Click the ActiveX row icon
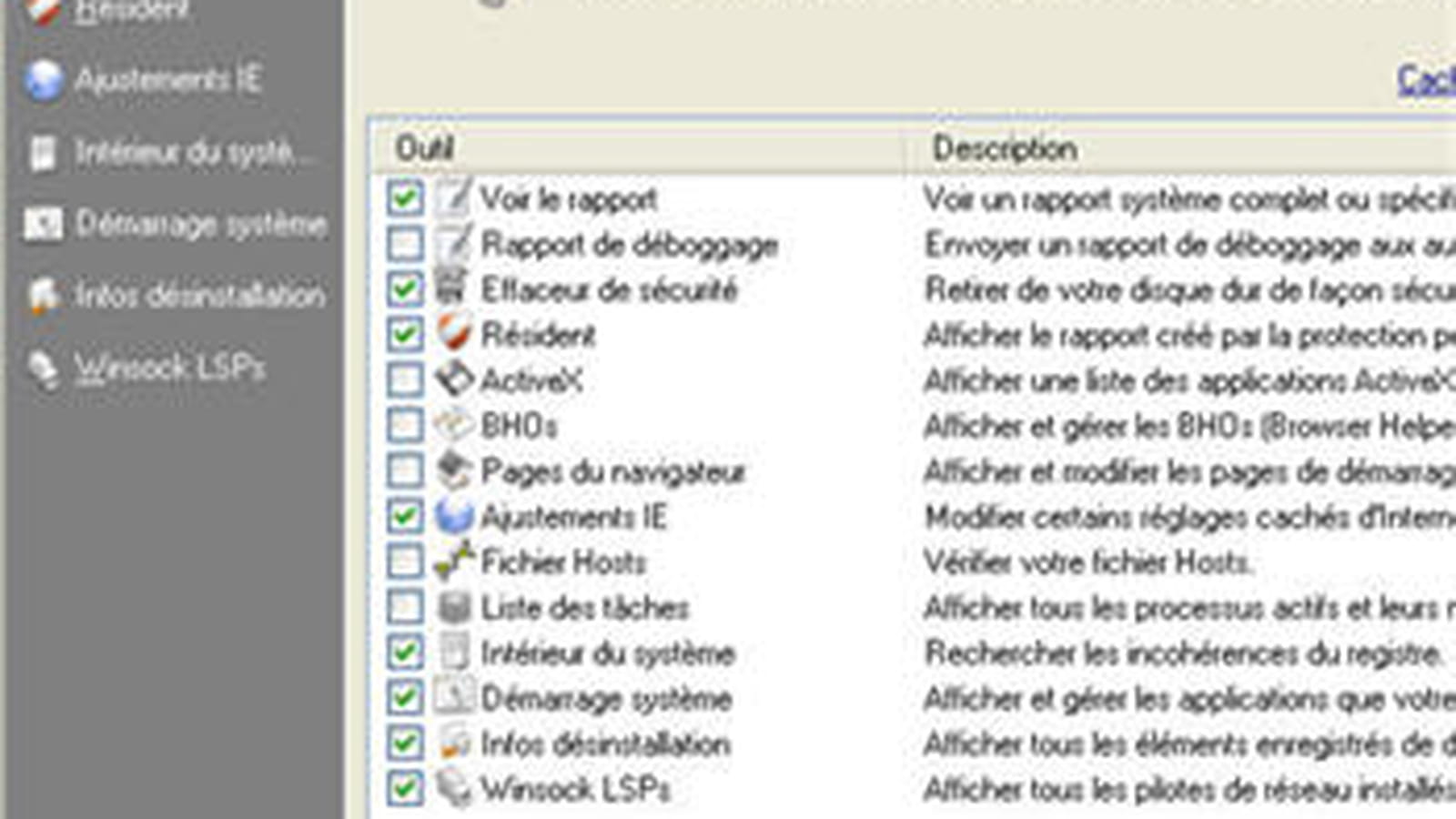 (x=454, y=379)
